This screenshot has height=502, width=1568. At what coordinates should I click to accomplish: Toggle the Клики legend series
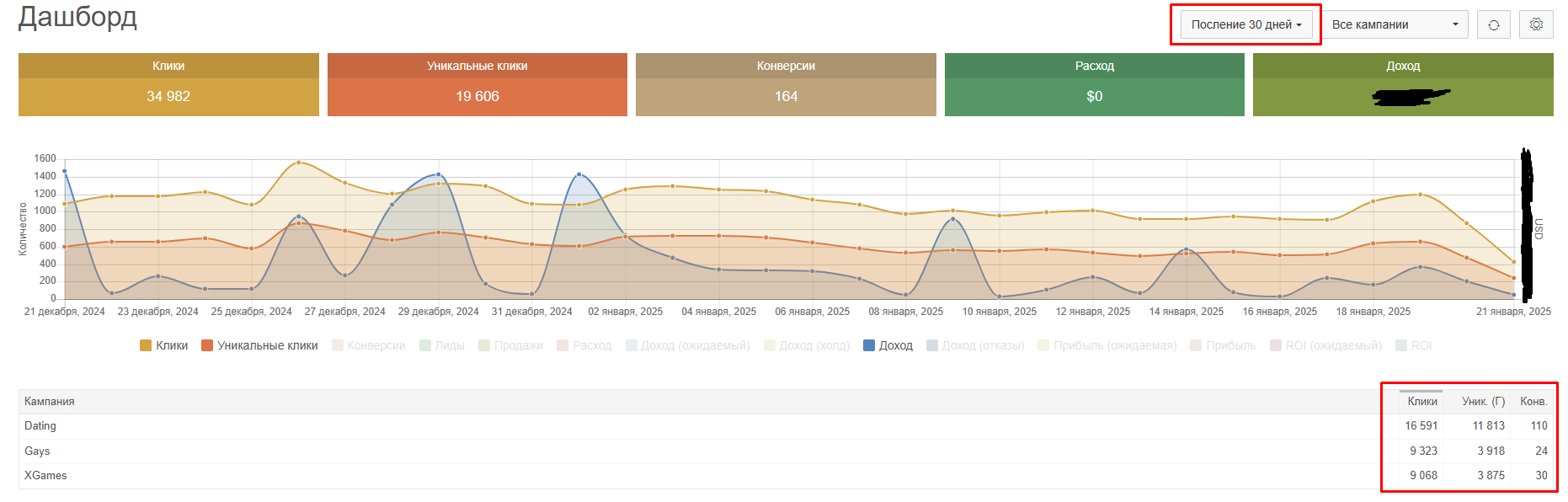pyautogui.click(x=164, y=345)
